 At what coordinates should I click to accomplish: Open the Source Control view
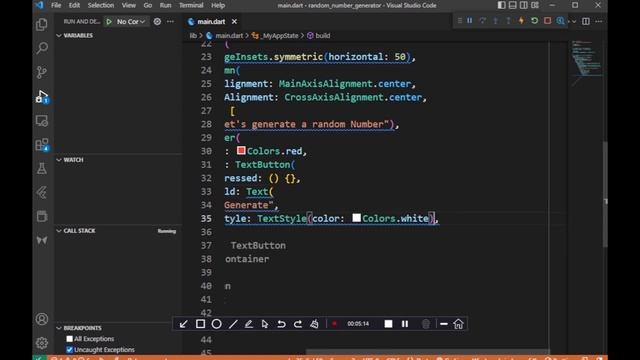pyautogui.click(x=42, y=72)
